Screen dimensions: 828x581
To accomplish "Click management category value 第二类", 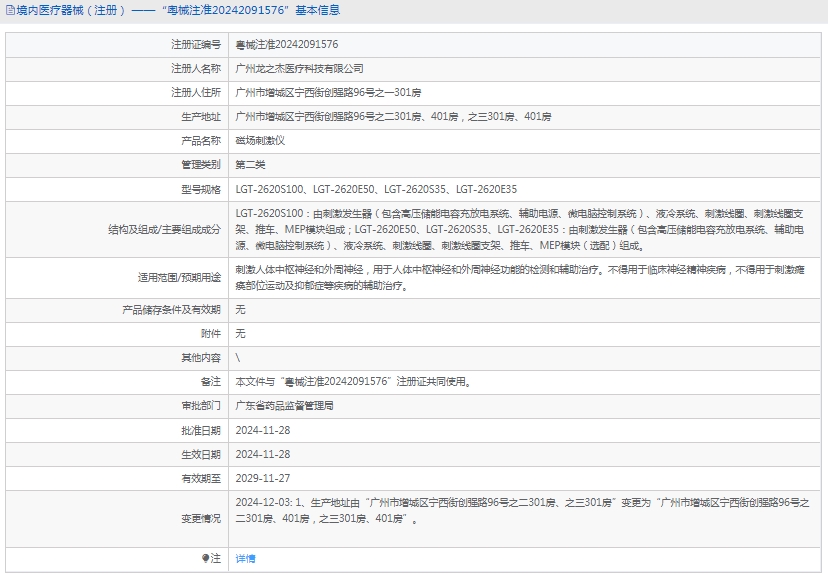I will tap(250, 165).
